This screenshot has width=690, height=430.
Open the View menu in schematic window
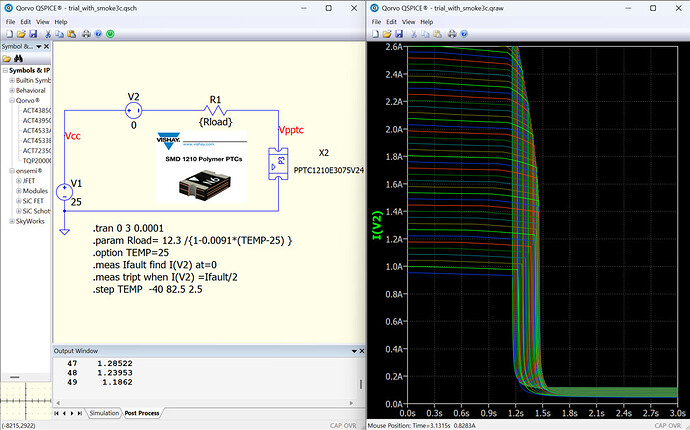[43, 22]
